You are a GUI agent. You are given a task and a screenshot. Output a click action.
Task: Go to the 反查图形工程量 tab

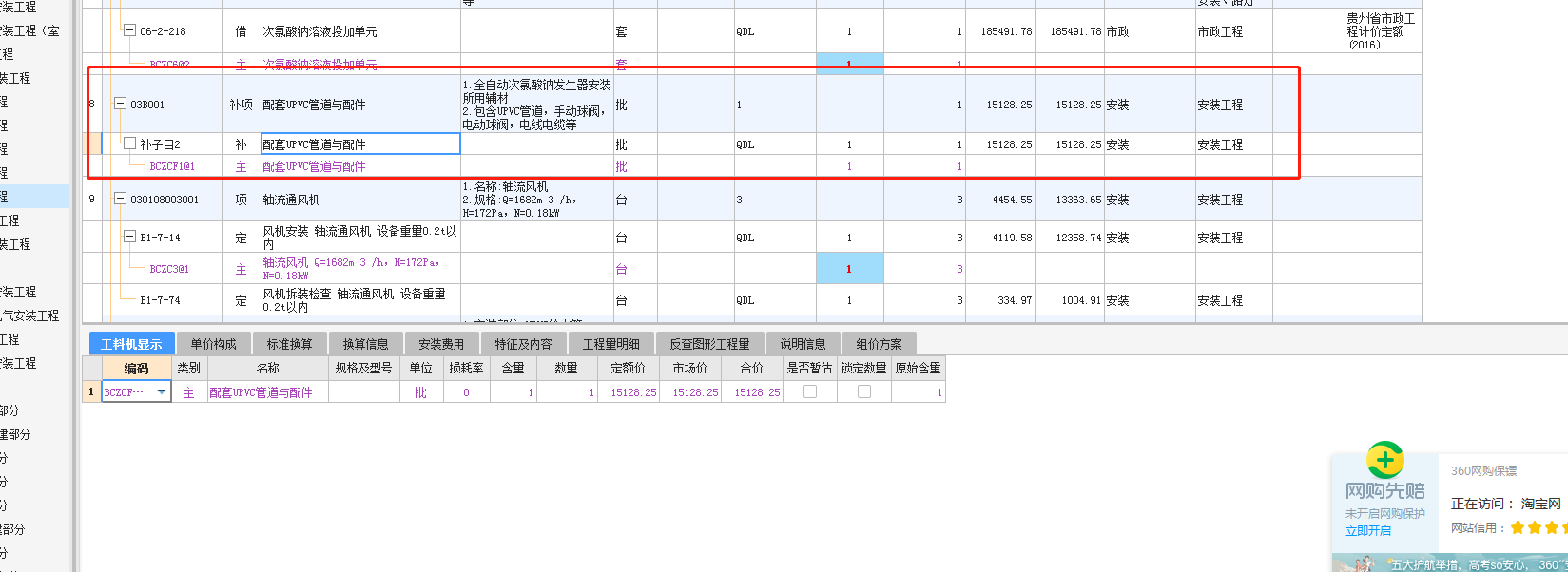tap(709, 344)
